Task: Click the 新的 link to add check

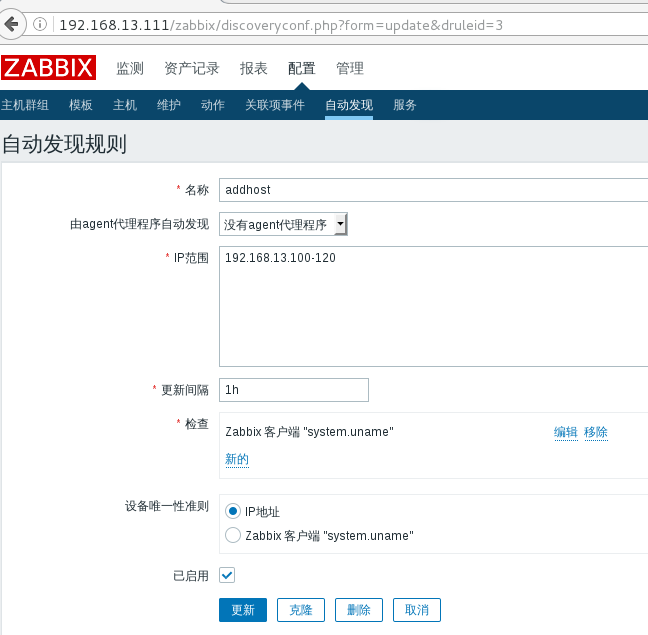Action: [x=237, y=459]
